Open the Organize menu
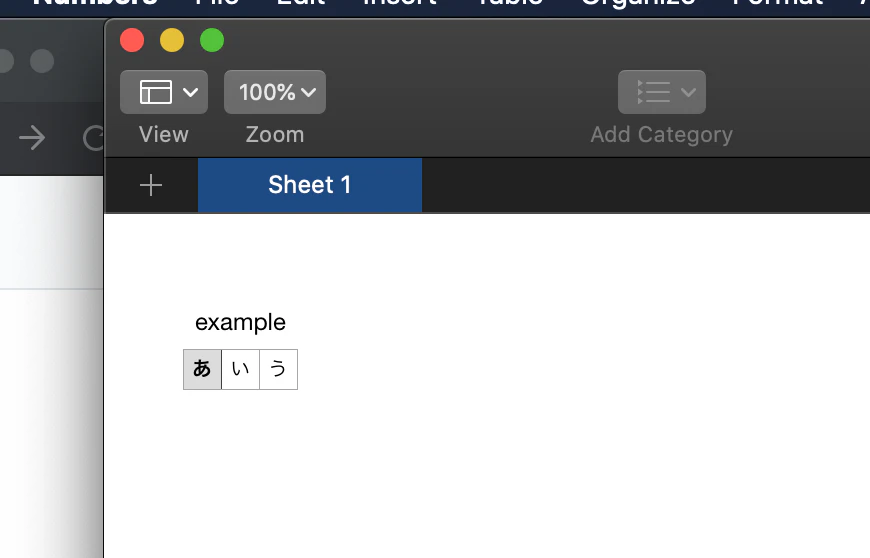Image resolution: width=870 pixels, height=558 pixels. (x=637, y=3)
